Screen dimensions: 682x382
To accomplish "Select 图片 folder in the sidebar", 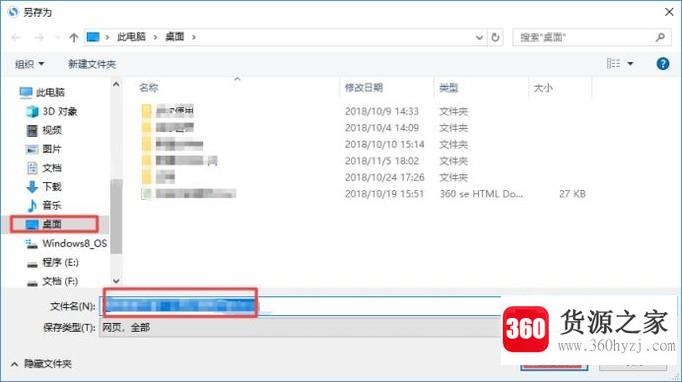I will pos(43,149).
